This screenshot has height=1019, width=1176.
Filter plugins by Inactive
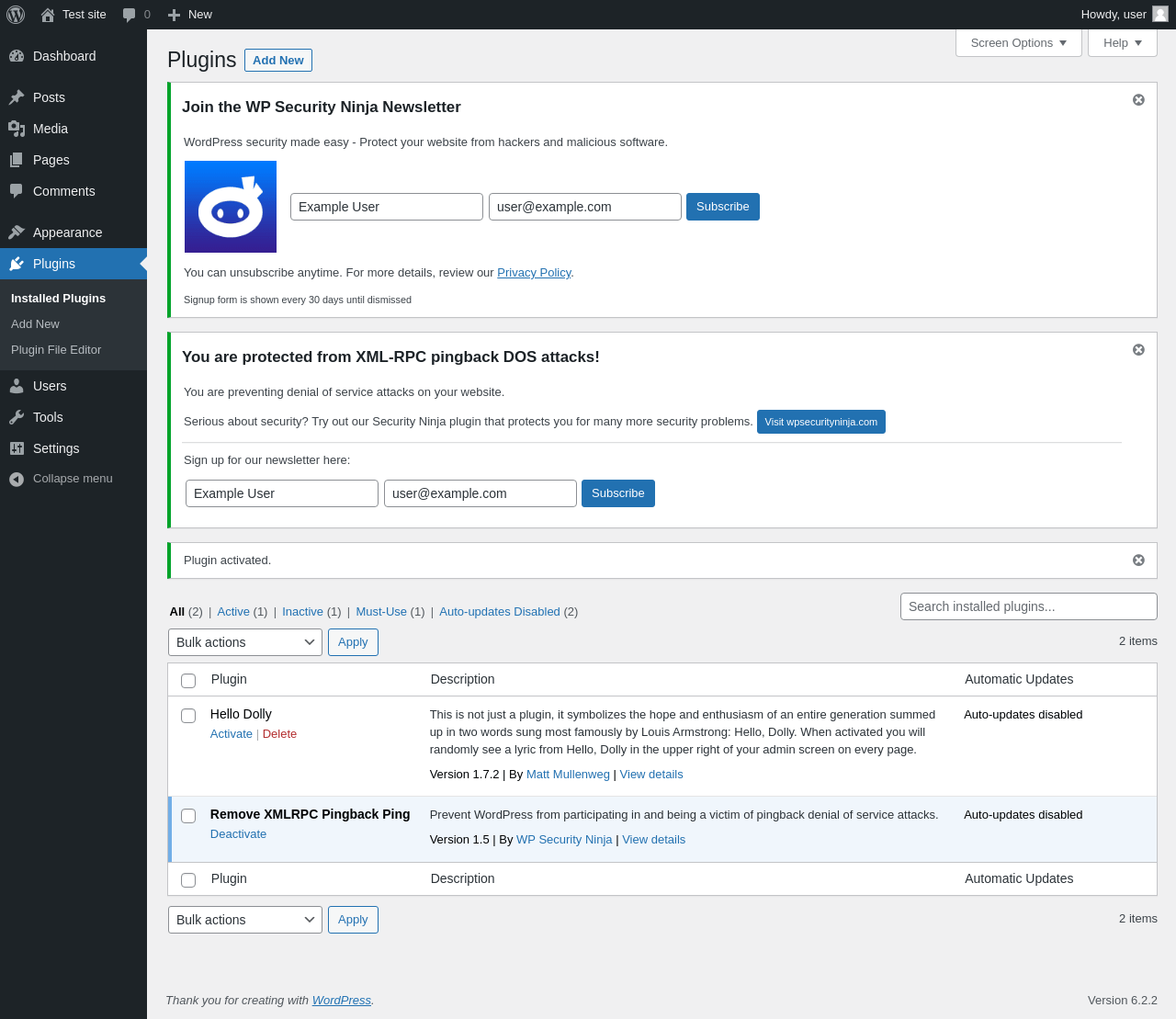pos(302,612)
